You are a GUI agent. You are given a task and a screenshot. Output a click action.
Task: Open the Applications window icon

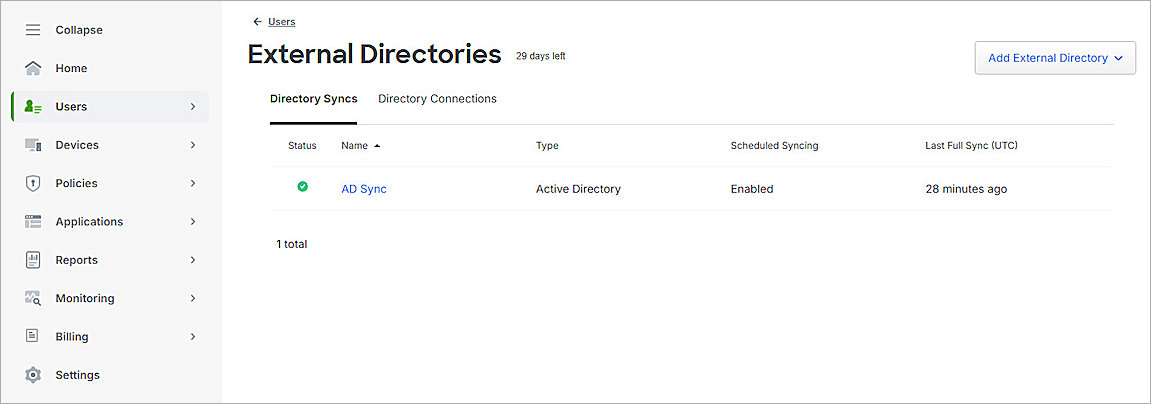coord(33,222)
